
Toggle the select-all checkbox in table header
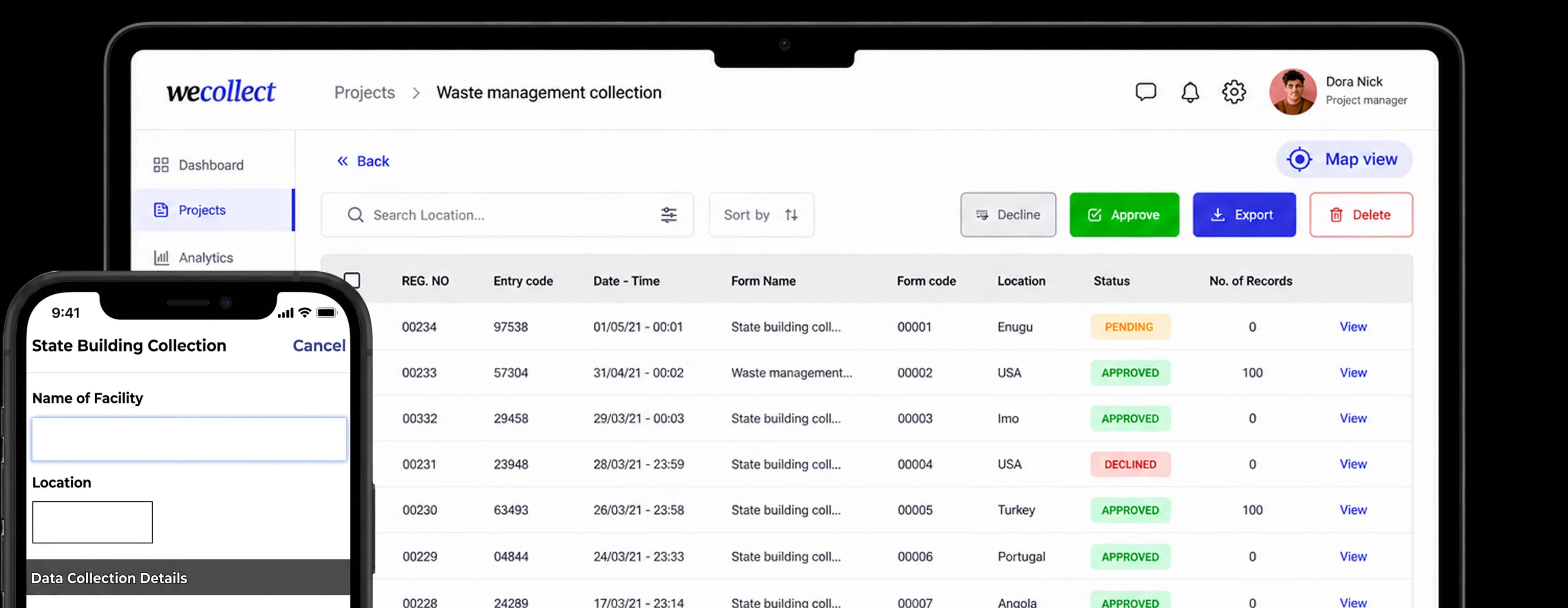pyautogui.click(x=352, y=280)
